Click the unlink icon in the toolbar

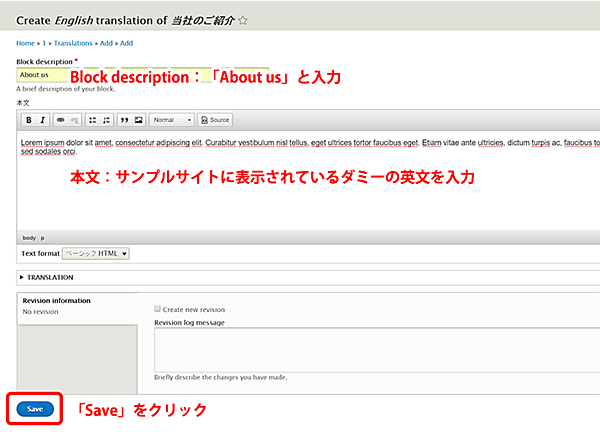pos(75,120)
